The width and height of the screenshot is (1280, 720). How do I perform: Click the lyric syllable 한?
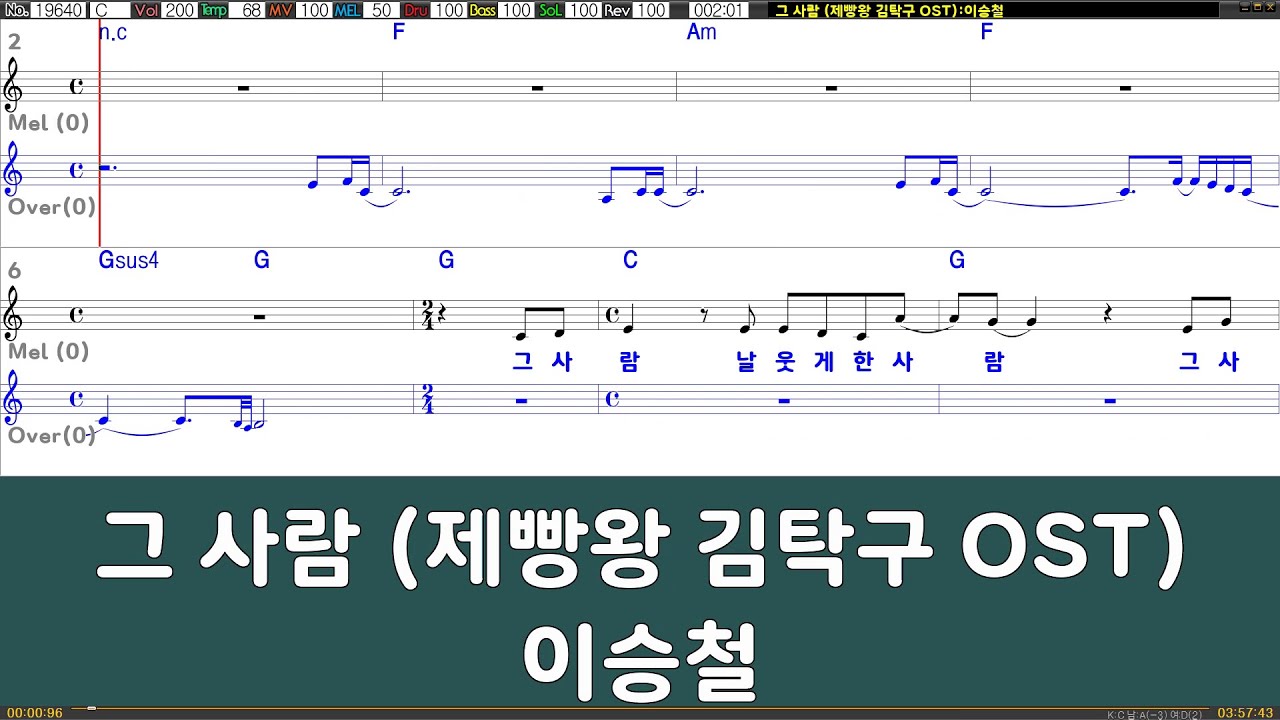pyautogui.click(x=864, y=363)
